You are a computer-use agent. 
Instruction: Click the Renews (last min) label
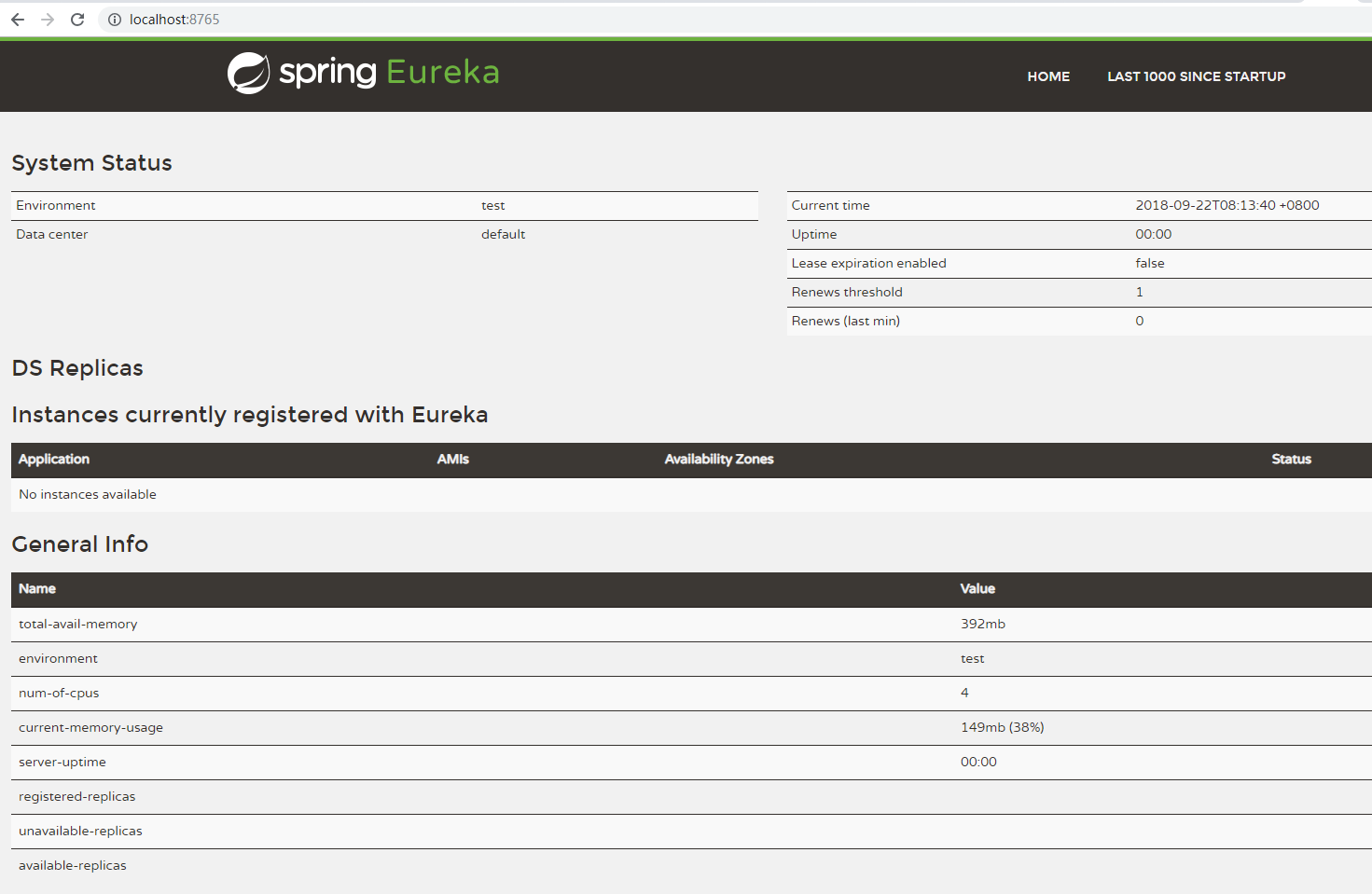pyautogui.click(x=846, y=322)
